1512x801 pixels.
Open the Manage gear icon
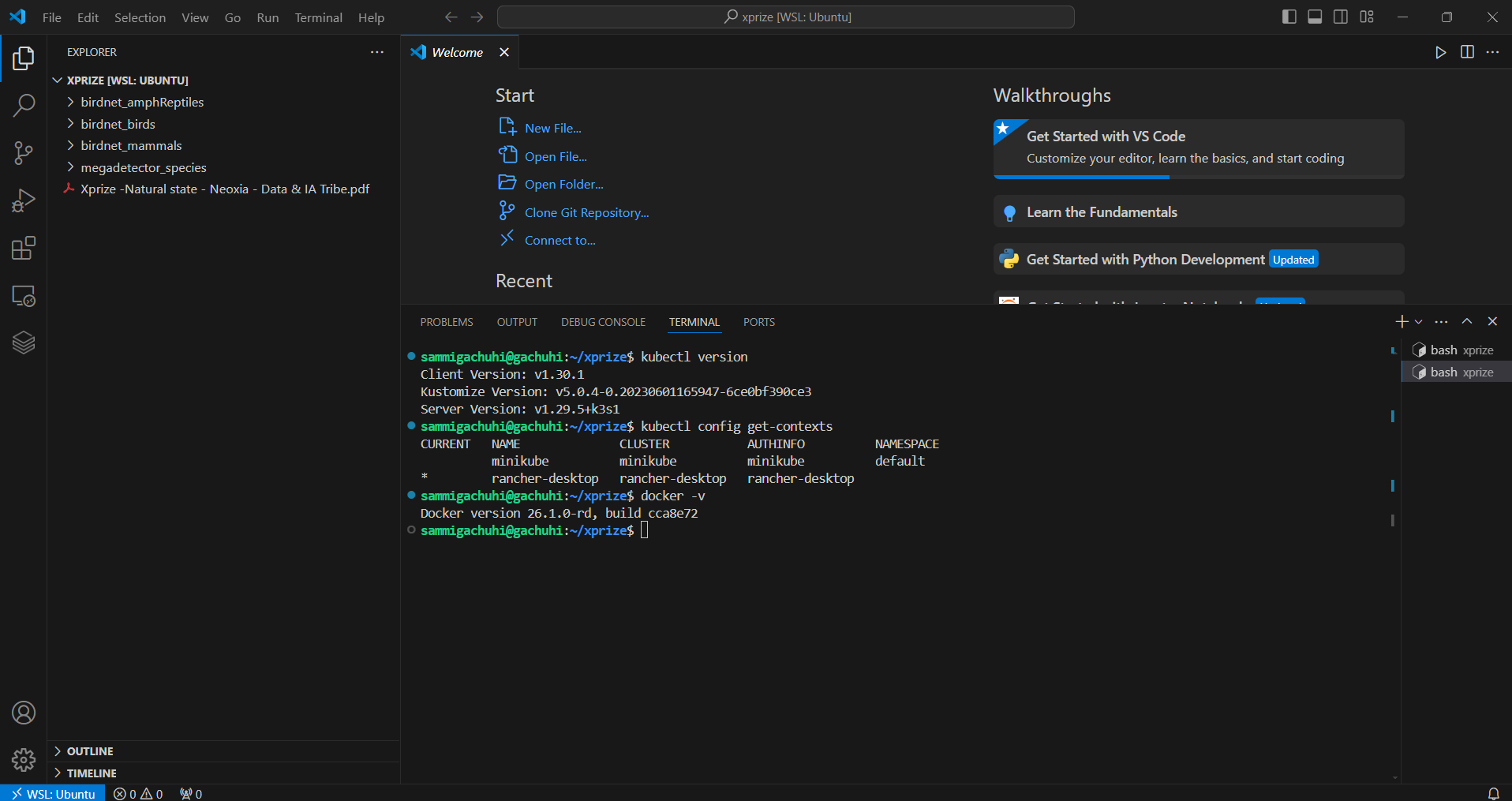click(x=24, y=760)
